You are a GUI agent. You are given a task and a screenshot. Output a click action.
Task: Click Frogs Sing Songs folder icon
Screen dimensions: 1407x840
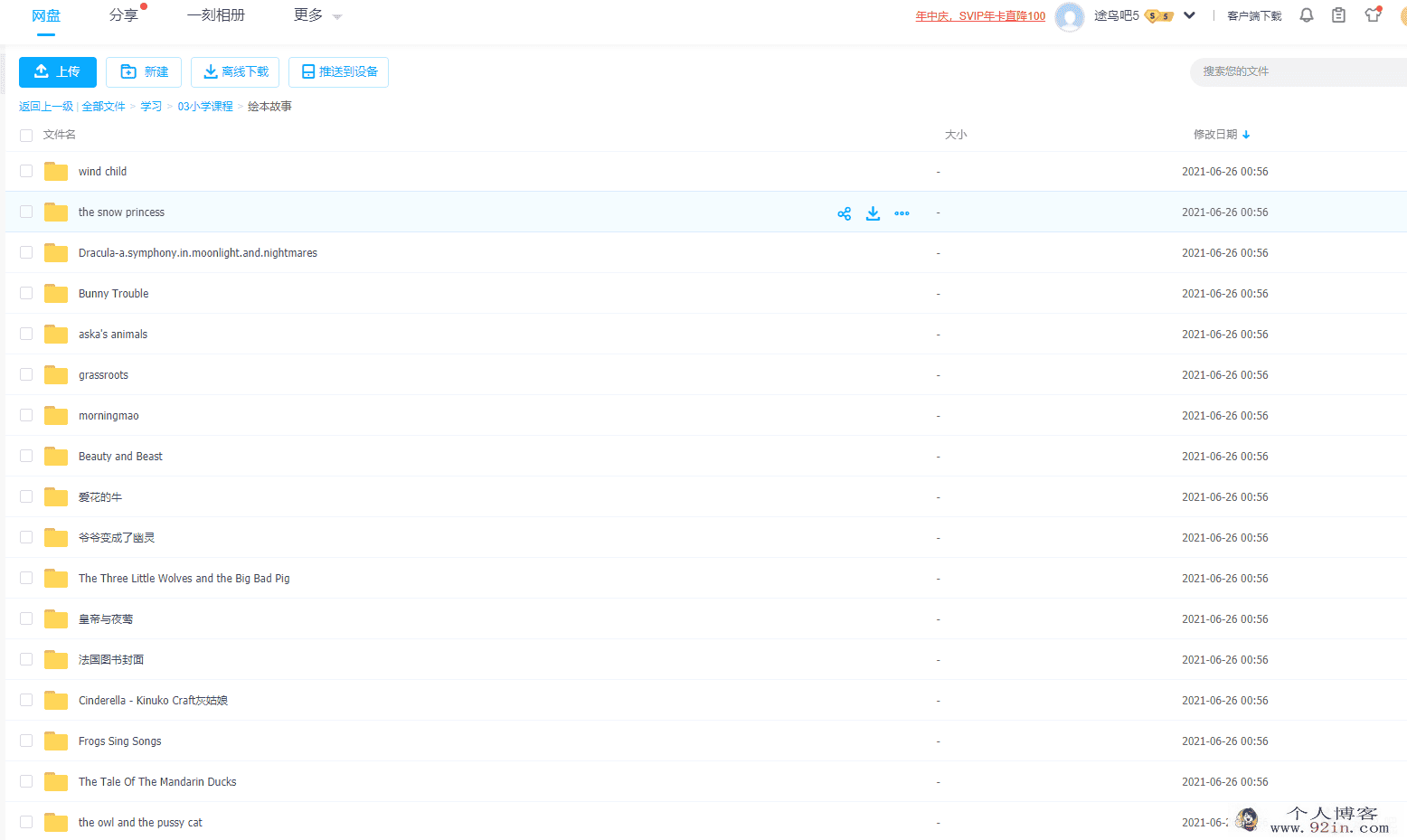point(56,741)
